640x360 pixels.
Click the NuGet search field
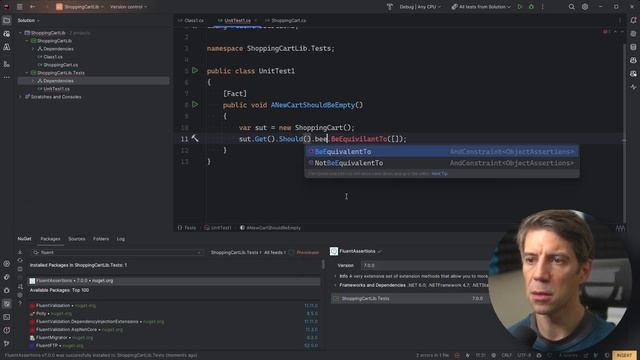[x=117, y=253]
